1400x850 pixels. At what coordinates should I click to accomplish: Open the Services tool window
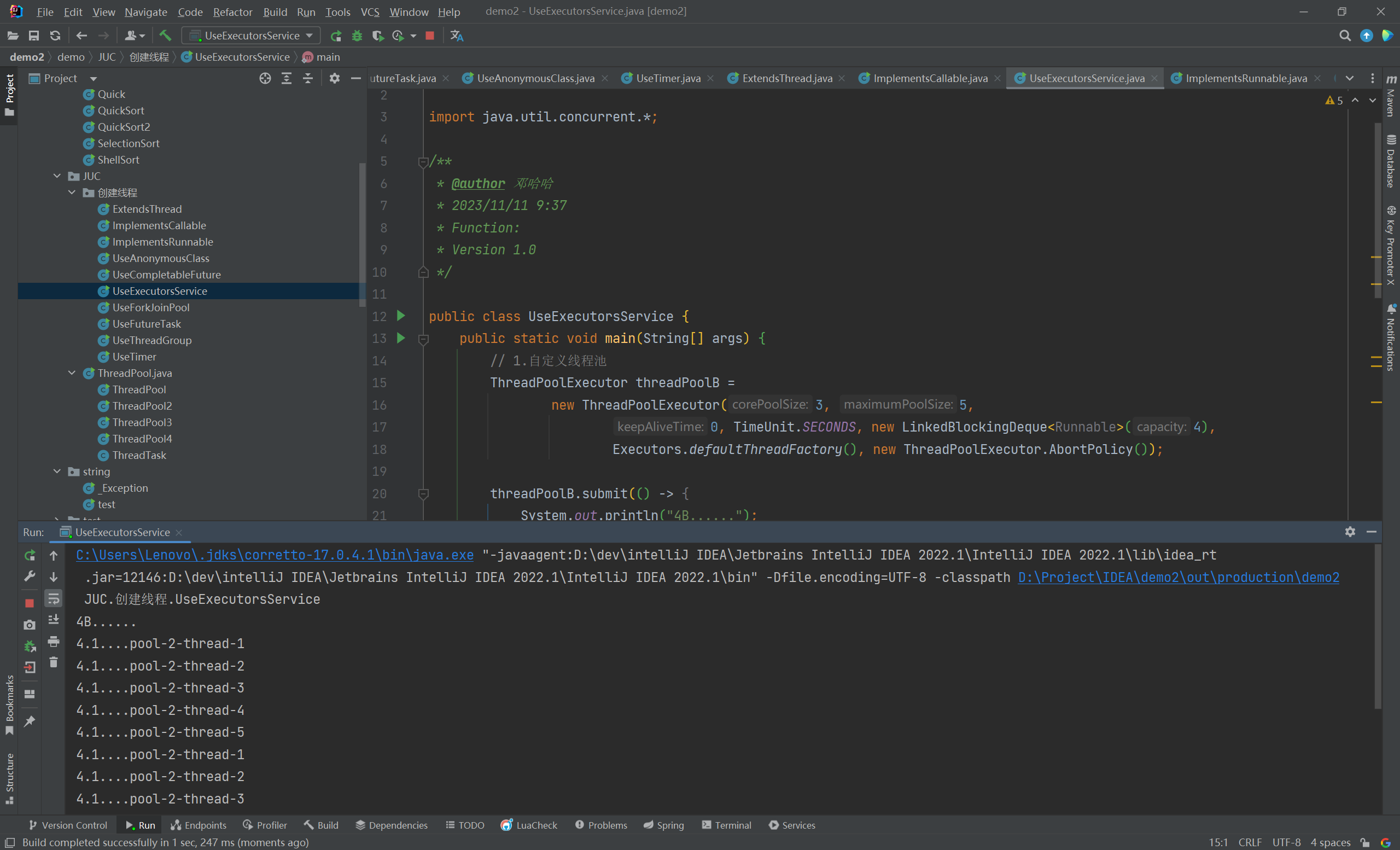point(791,825)
